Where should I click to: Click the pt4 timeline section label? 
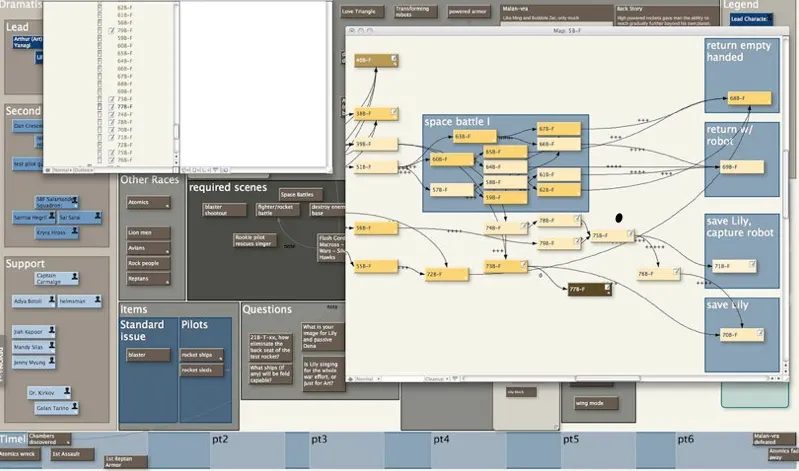441,439
